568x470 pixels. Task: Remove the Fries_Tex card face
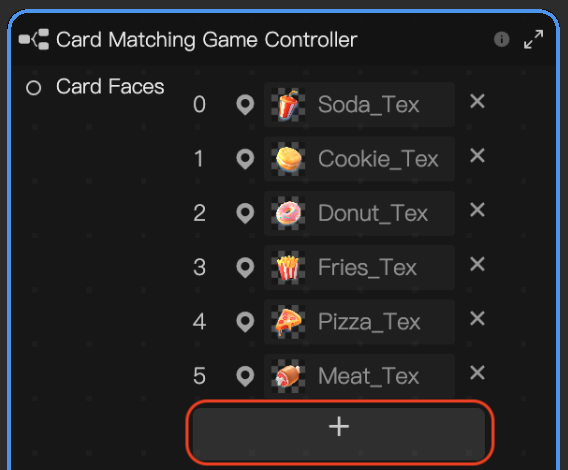tap(477, 264)
